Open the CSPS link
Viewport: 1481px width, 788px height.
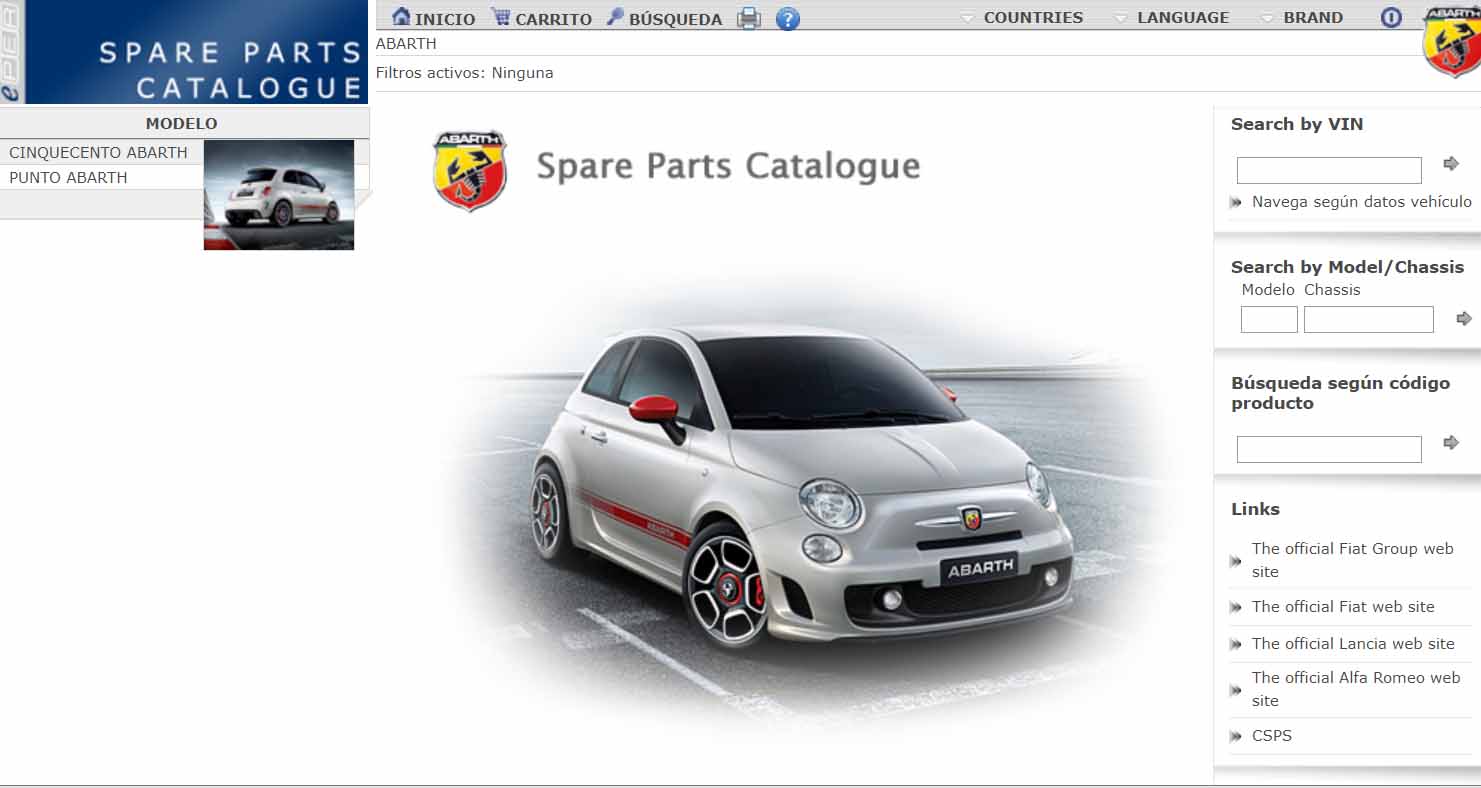(x=1272, y=736)
